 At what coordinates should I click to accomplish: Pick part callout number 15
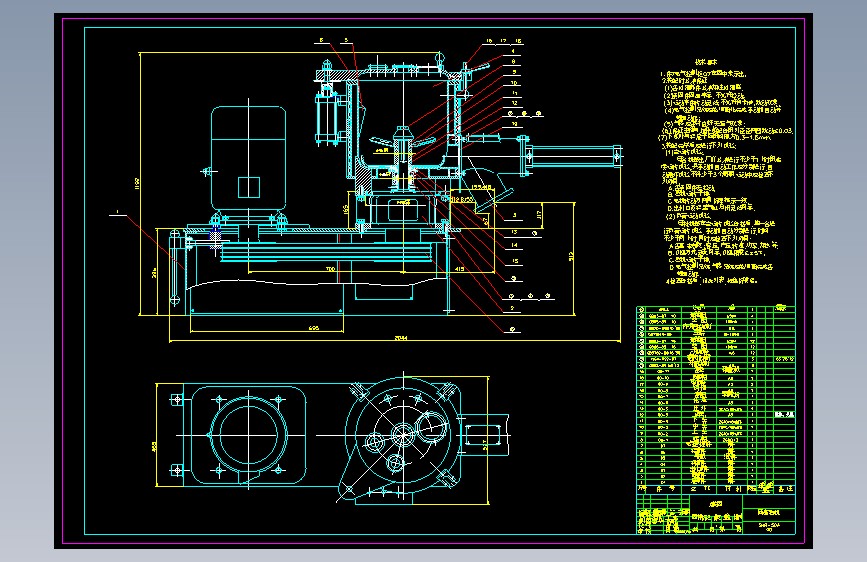click(x=515, y=261)
